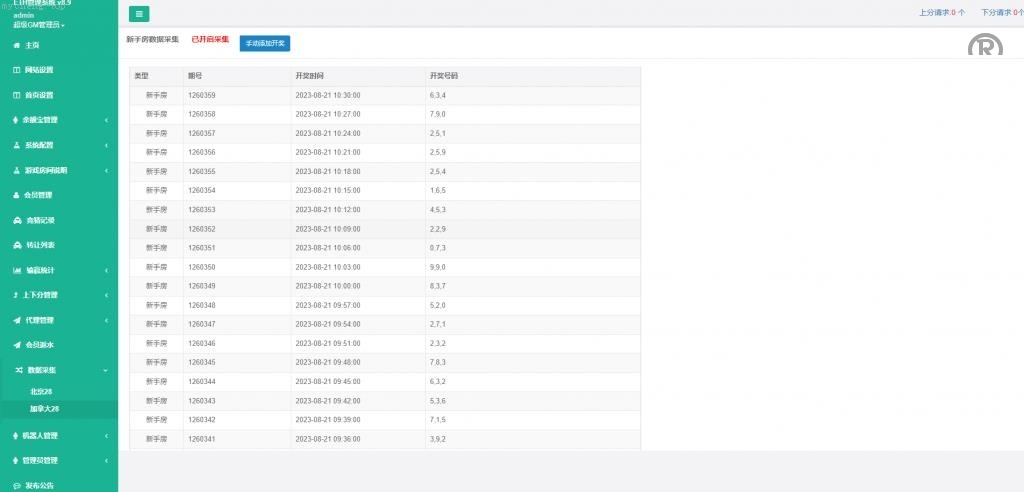Collapse the 数据采集 section arrow

[106, 370]
